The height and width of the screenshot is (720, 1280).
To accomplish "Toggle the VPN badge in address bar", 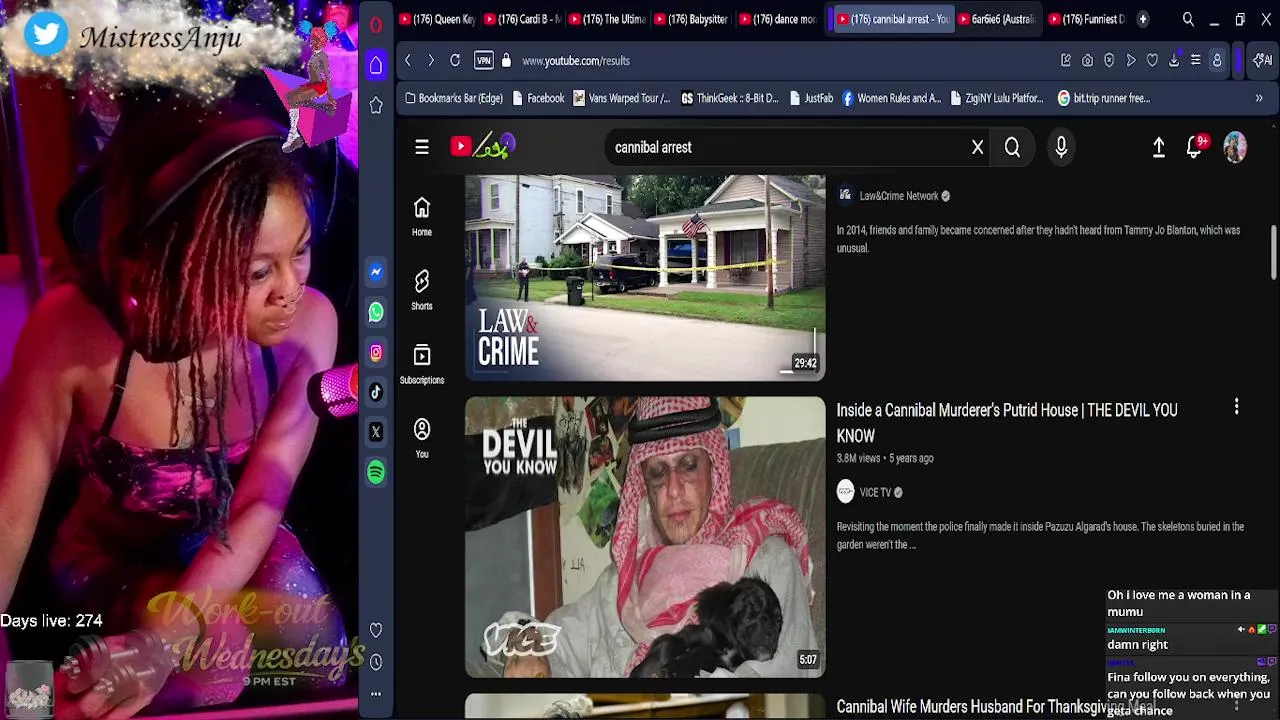I will [x=484, y=60].
